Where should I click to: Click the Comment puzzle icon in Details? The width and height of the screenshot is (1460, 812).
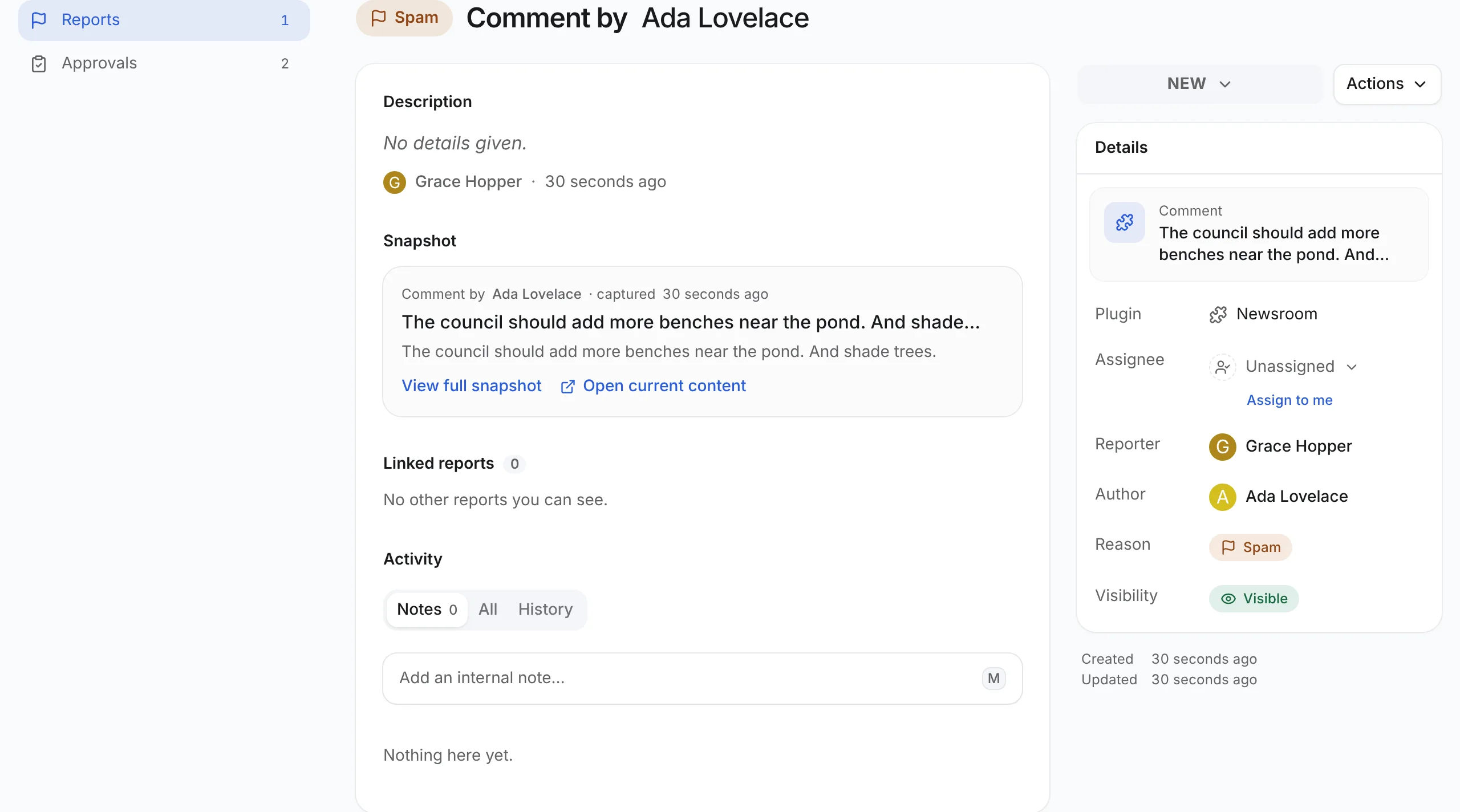point(1125,222)
